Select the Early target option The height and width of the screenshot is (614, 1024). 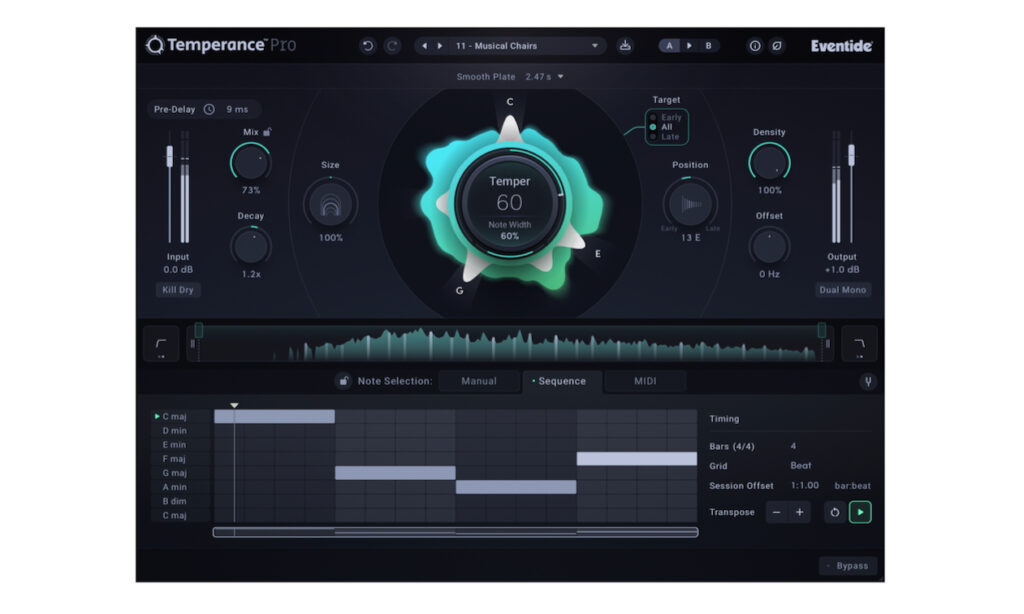[x=669, y=118]
